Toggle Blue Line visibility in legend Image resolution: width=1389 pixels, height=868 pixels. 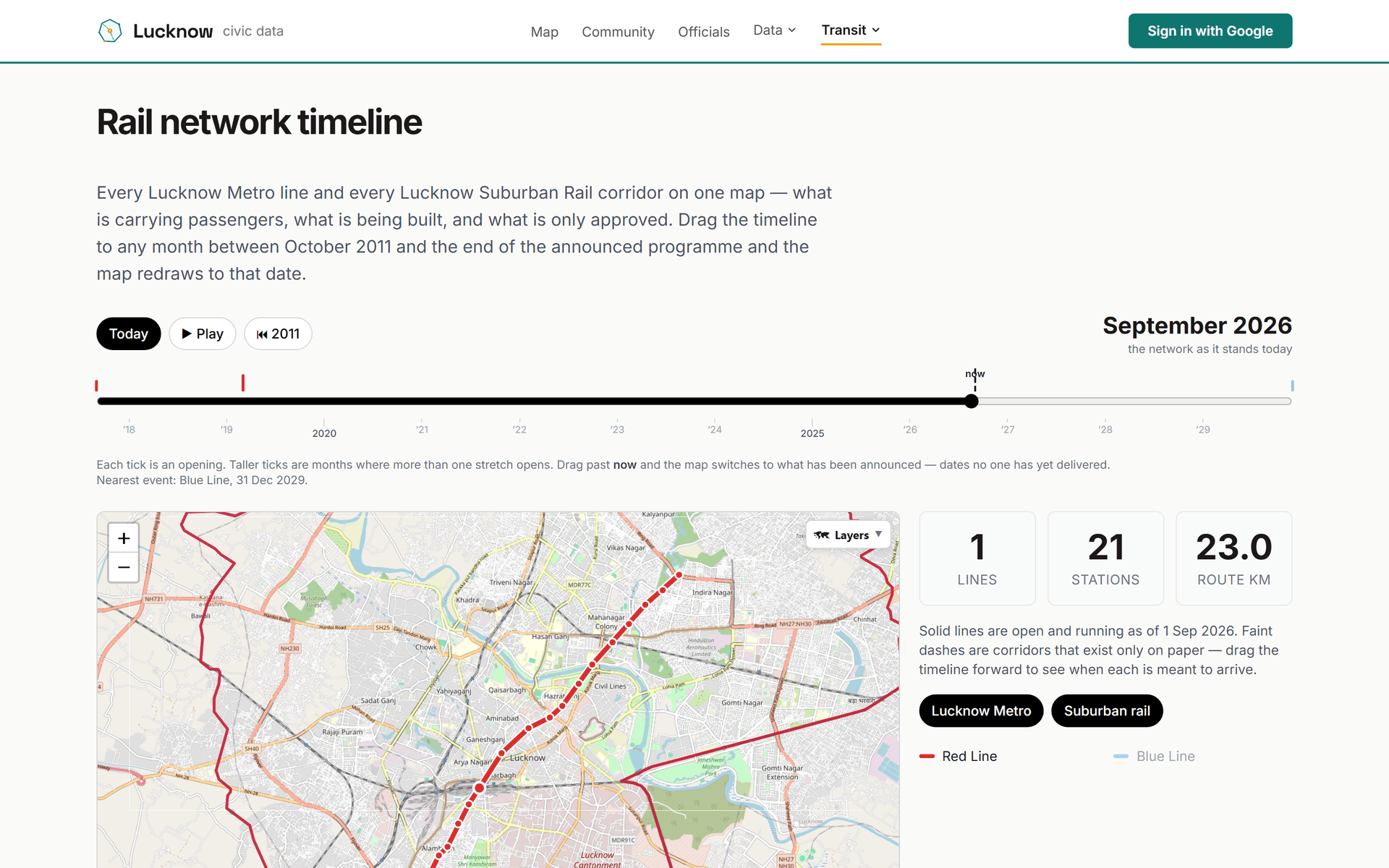click(x=1155, y=756)
